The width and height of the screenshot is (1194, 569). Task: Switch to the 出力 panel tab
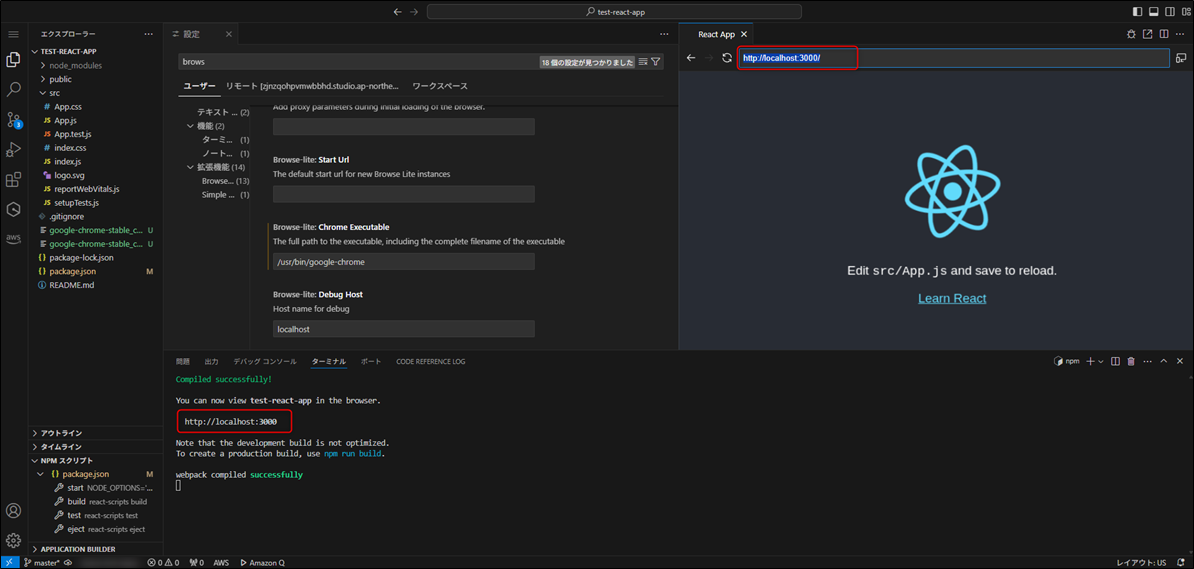[211, 361]
